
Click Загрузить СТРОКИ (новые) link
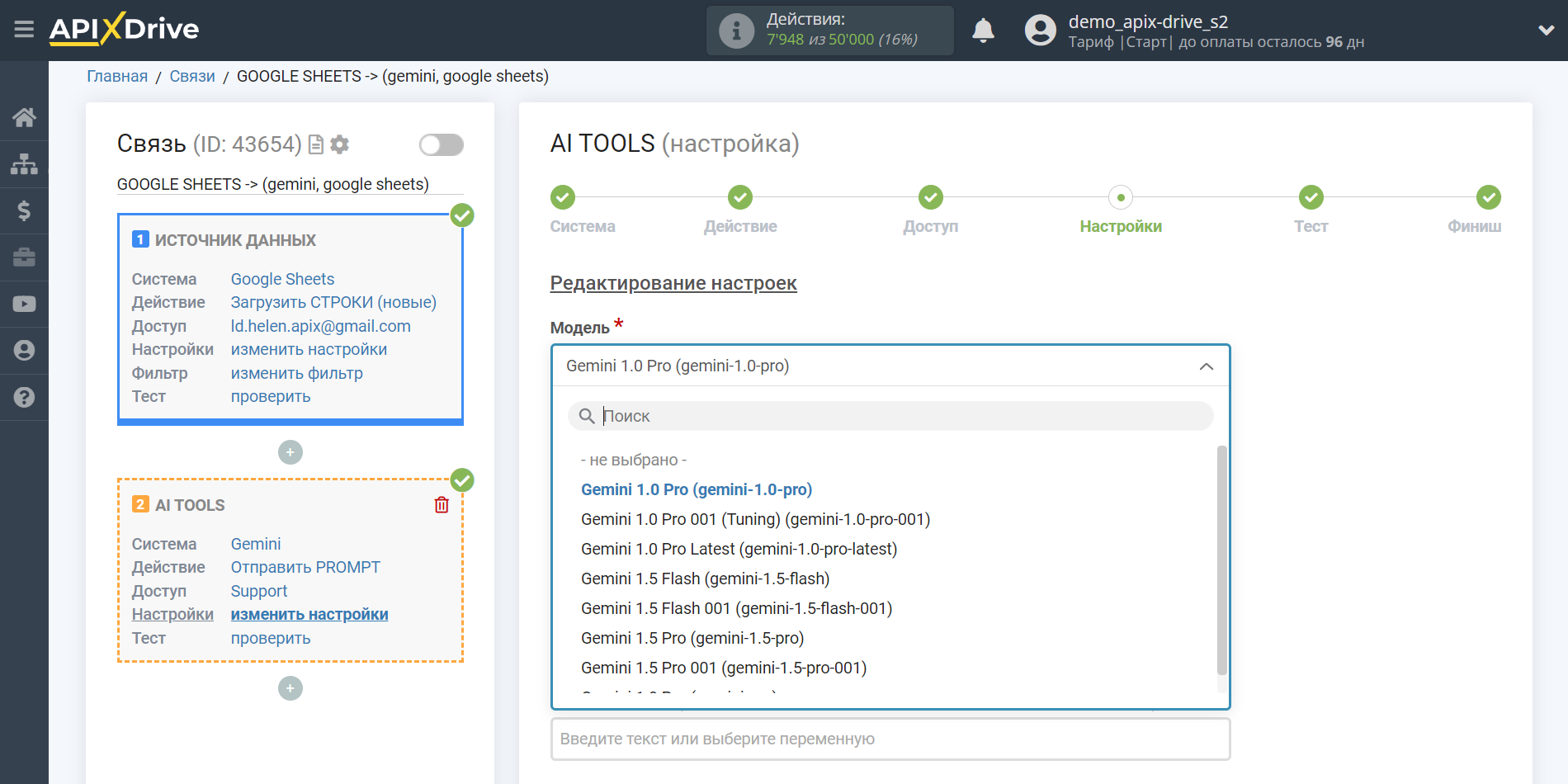333,302
